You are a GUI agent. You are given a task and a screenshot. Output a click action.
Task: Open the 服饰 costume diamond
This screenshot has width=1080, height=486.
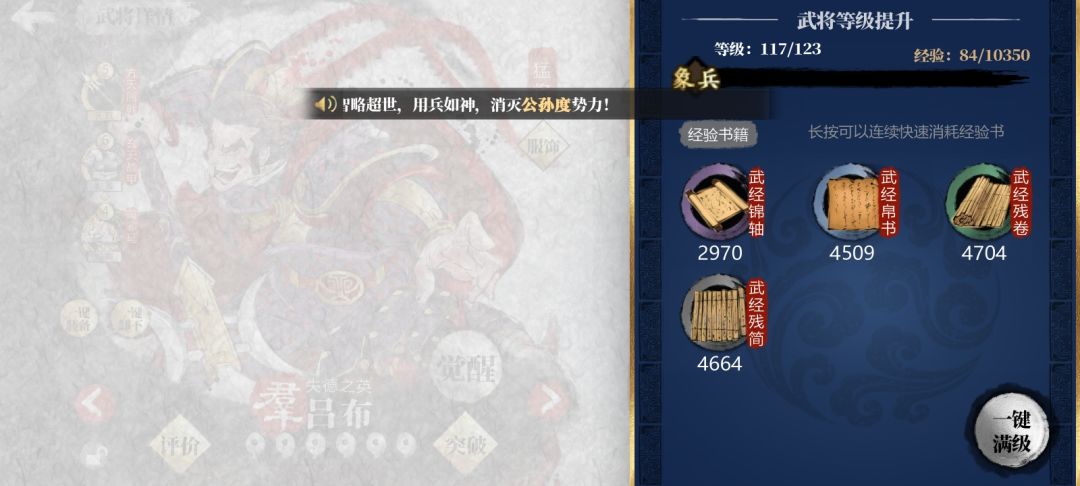click(x=544, y=147)
